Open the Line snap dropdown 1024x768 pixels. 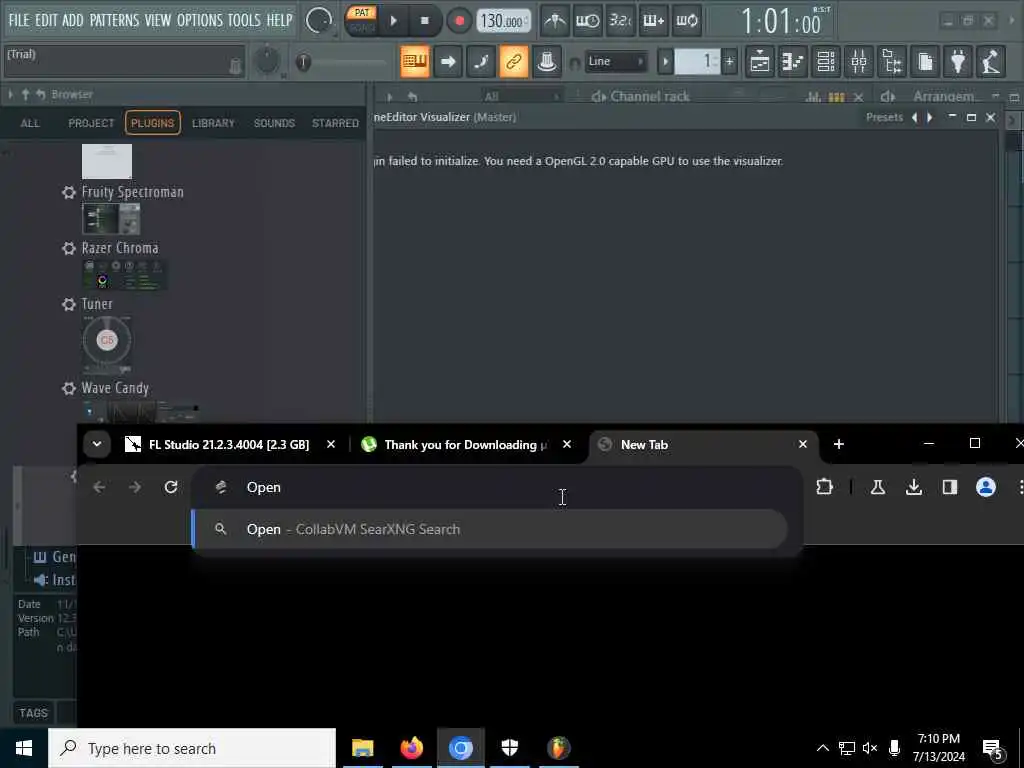(616, 61)
